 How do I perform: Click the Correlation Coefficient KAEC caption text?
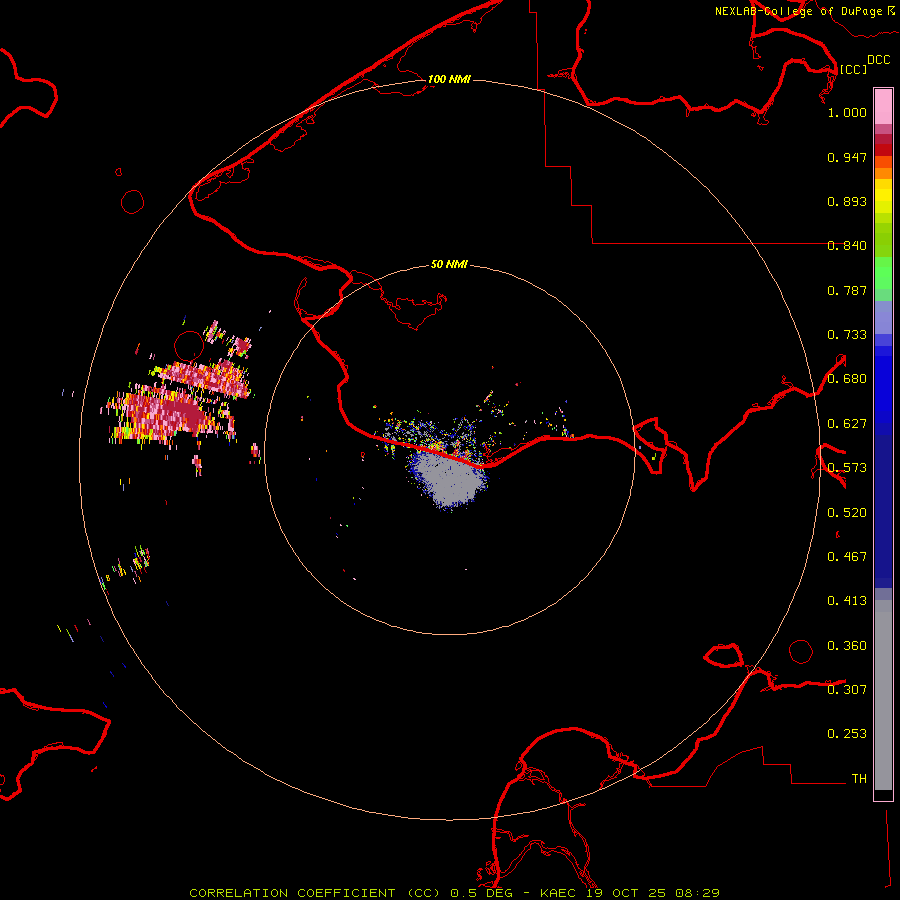pyautogui.click(x=454, y=893)
